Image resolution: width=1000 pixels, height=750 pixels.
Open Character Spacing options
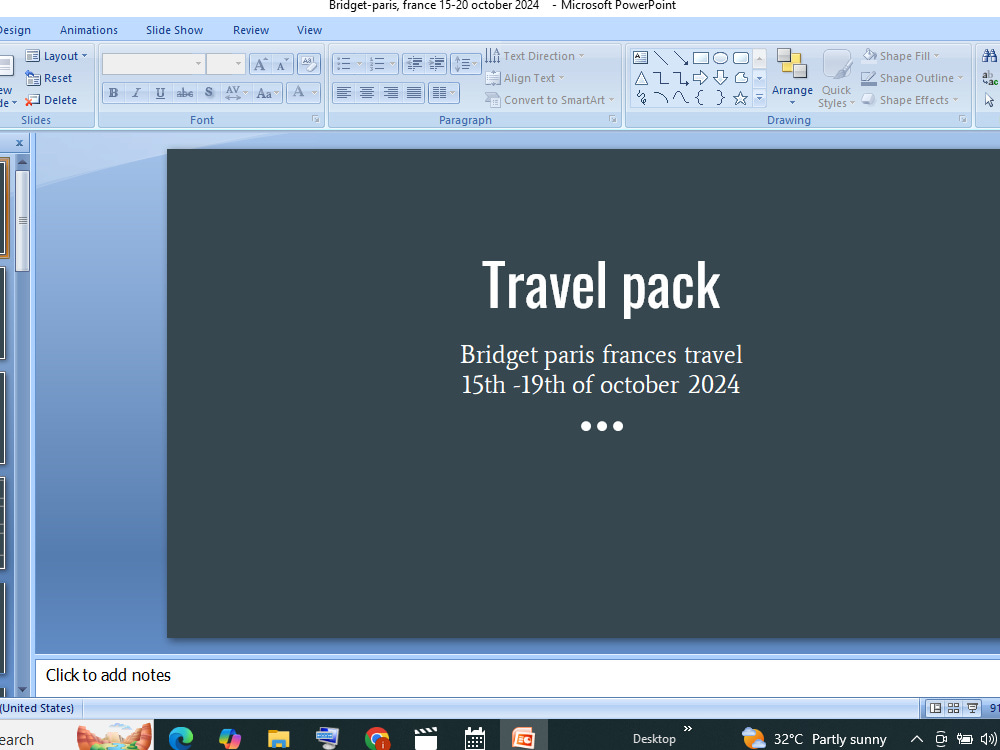235,93
